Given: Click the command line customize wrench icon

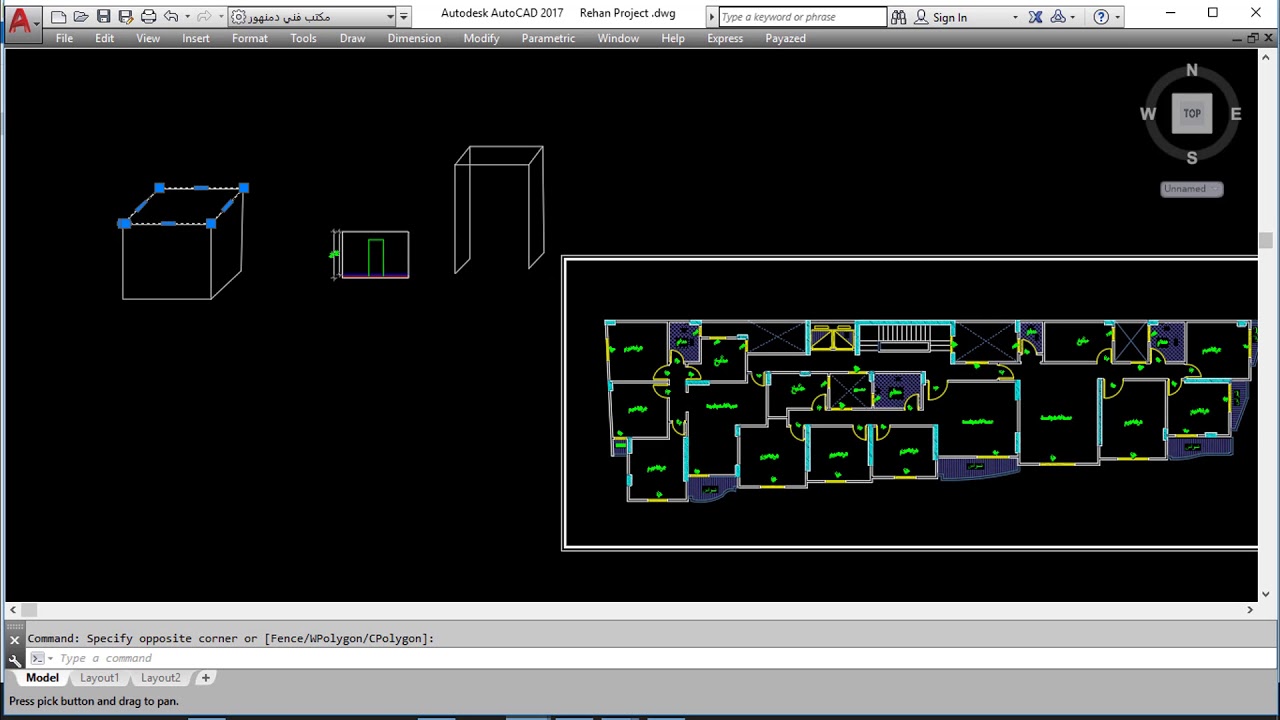Looking at the screenshot, I should (x=15, y=659).
